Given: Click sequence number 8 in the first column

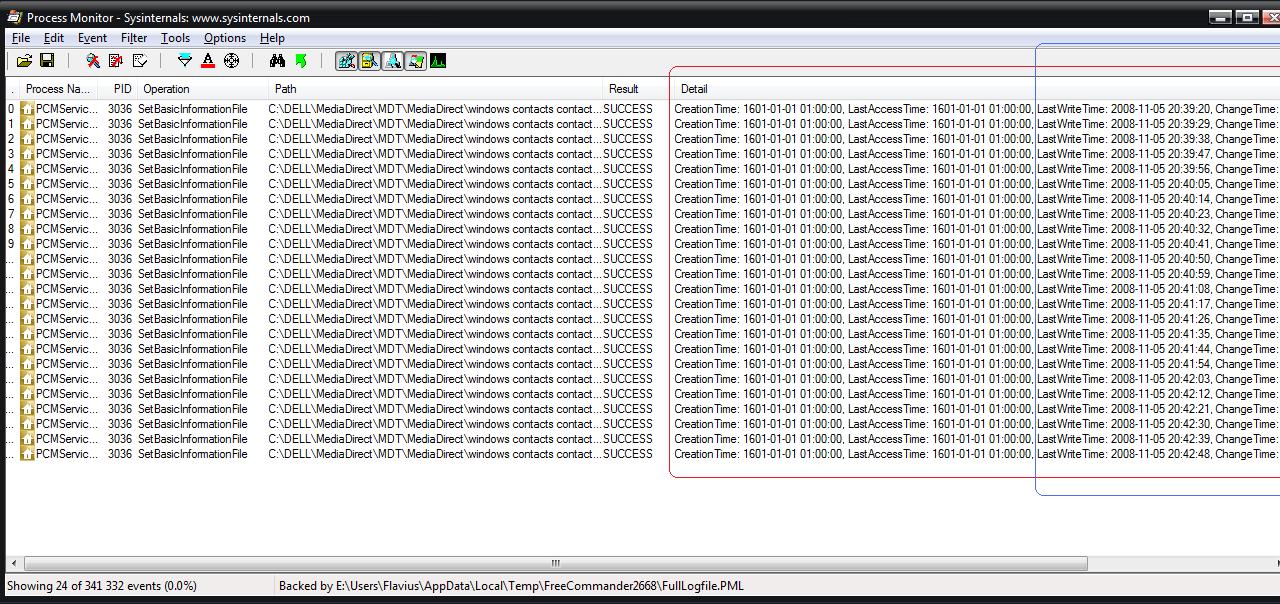Looking at the screenshot, I should pos(12,229).
